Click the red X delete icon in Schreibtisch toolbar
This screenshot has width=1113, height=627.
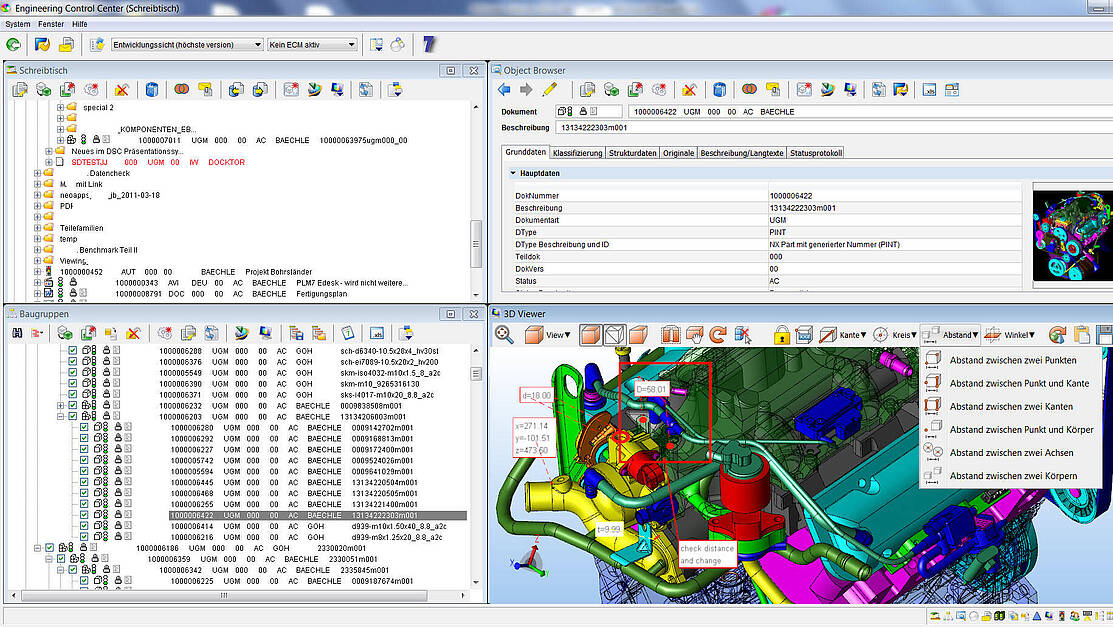pos(122,90)
